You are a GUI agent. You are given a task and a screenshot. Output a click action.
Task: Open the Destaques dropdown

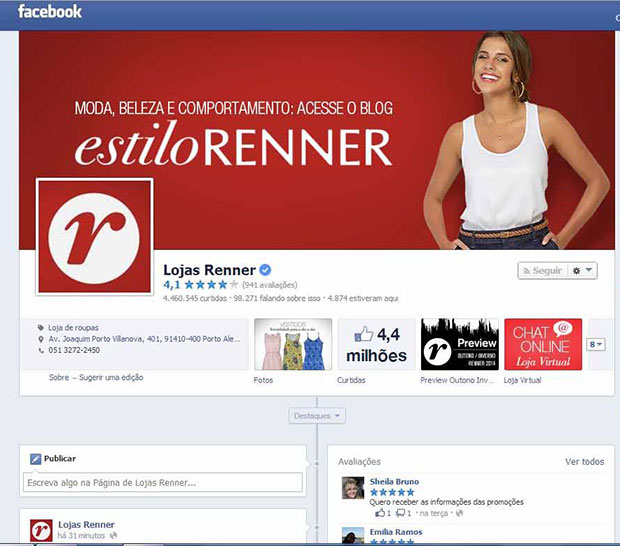(317, 416)
